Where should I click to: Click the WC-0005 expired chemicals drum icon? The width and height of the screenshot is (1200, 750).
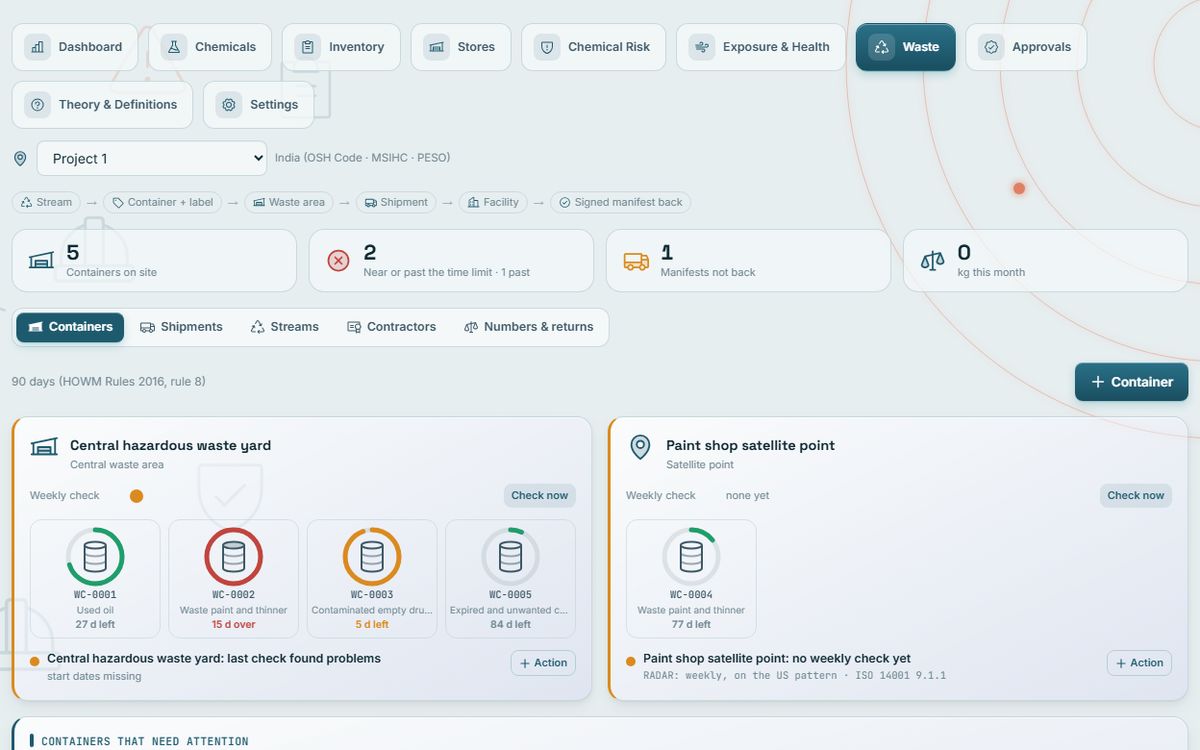click(510, 556)
